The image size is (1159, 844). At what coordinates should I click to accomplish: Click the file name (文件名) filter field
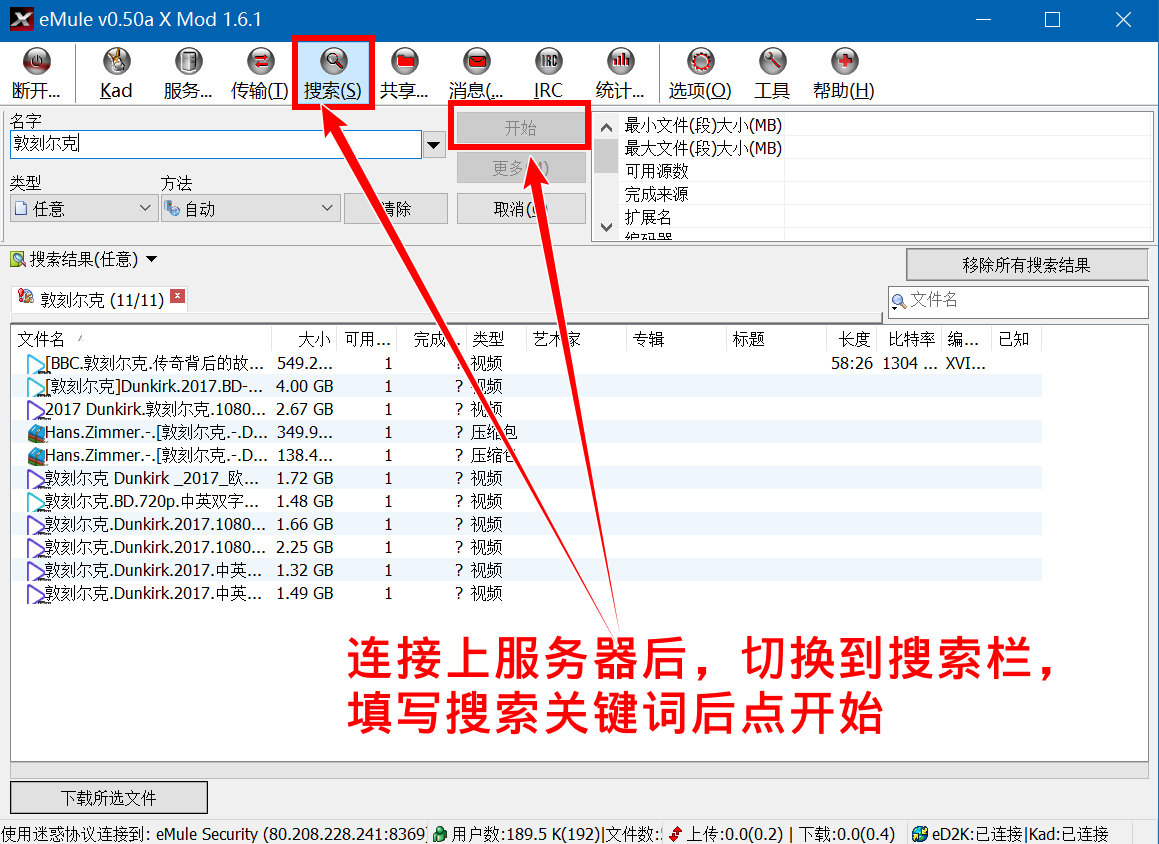(1025, 301)
